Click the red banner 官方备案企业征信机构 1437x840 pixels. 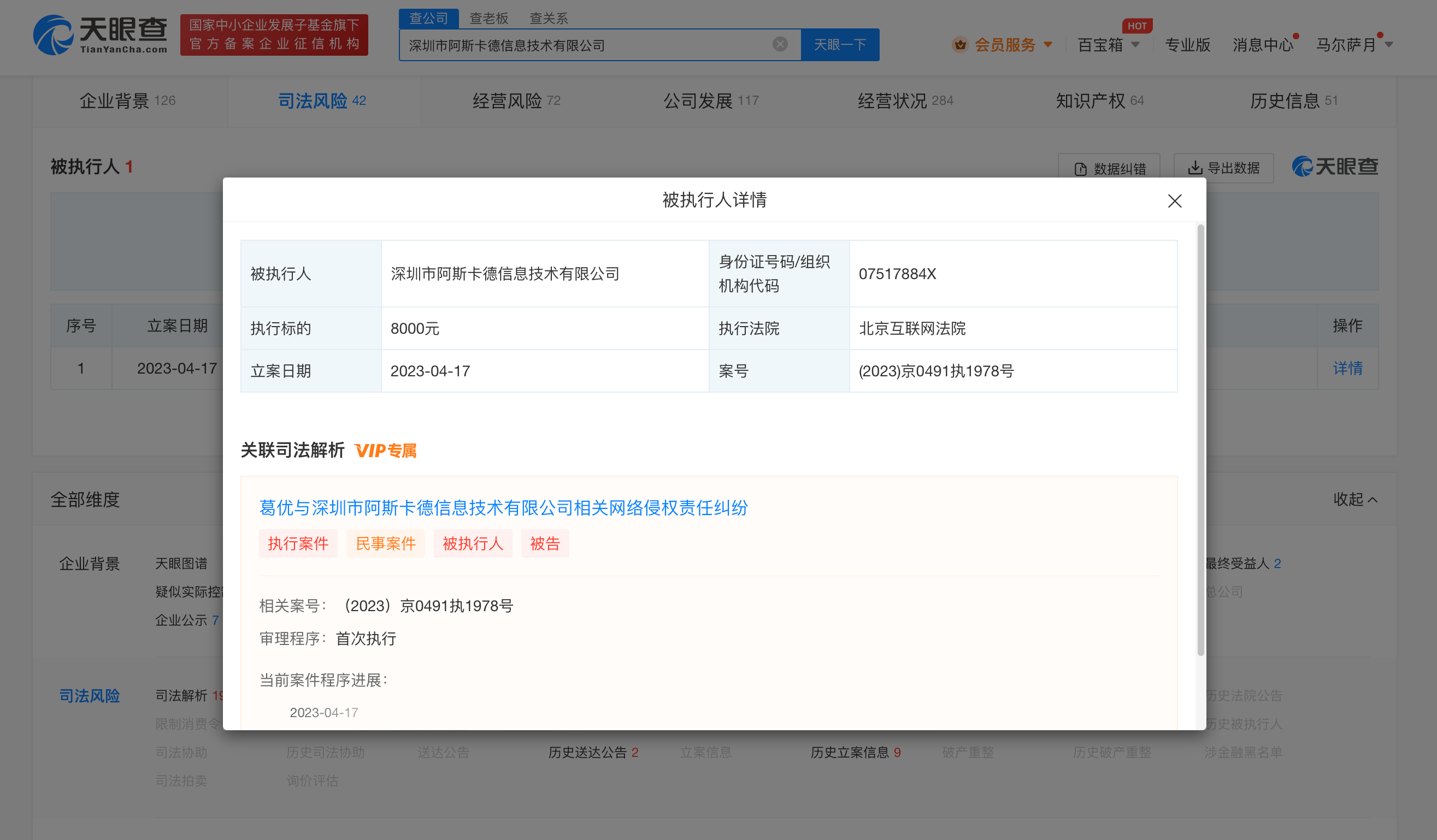274,35
